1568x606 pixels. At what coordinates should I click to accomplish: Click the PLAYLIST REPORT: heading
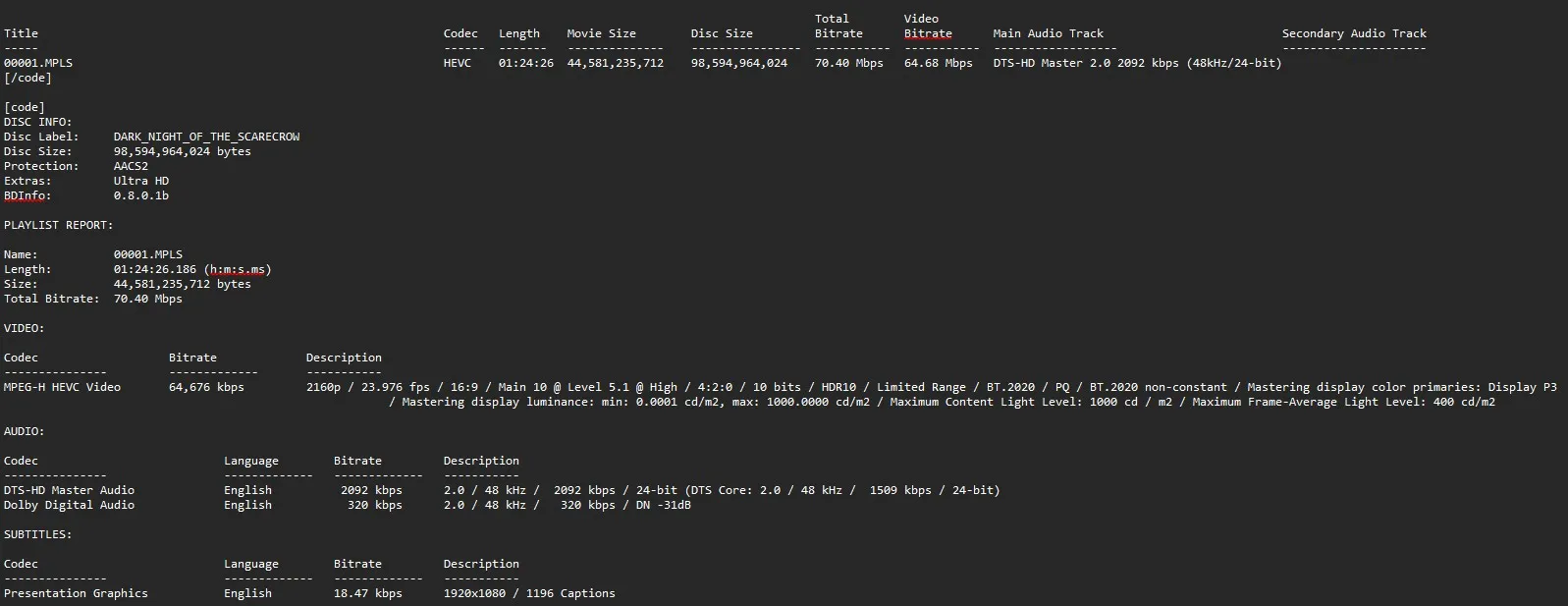tap(58, 225)
